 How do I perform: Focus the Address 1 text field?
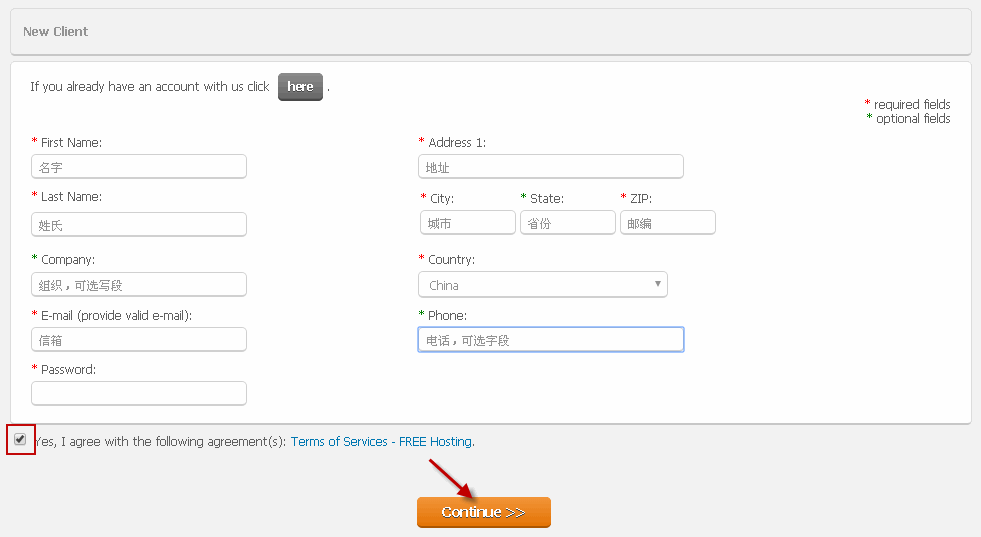point(551,166)
